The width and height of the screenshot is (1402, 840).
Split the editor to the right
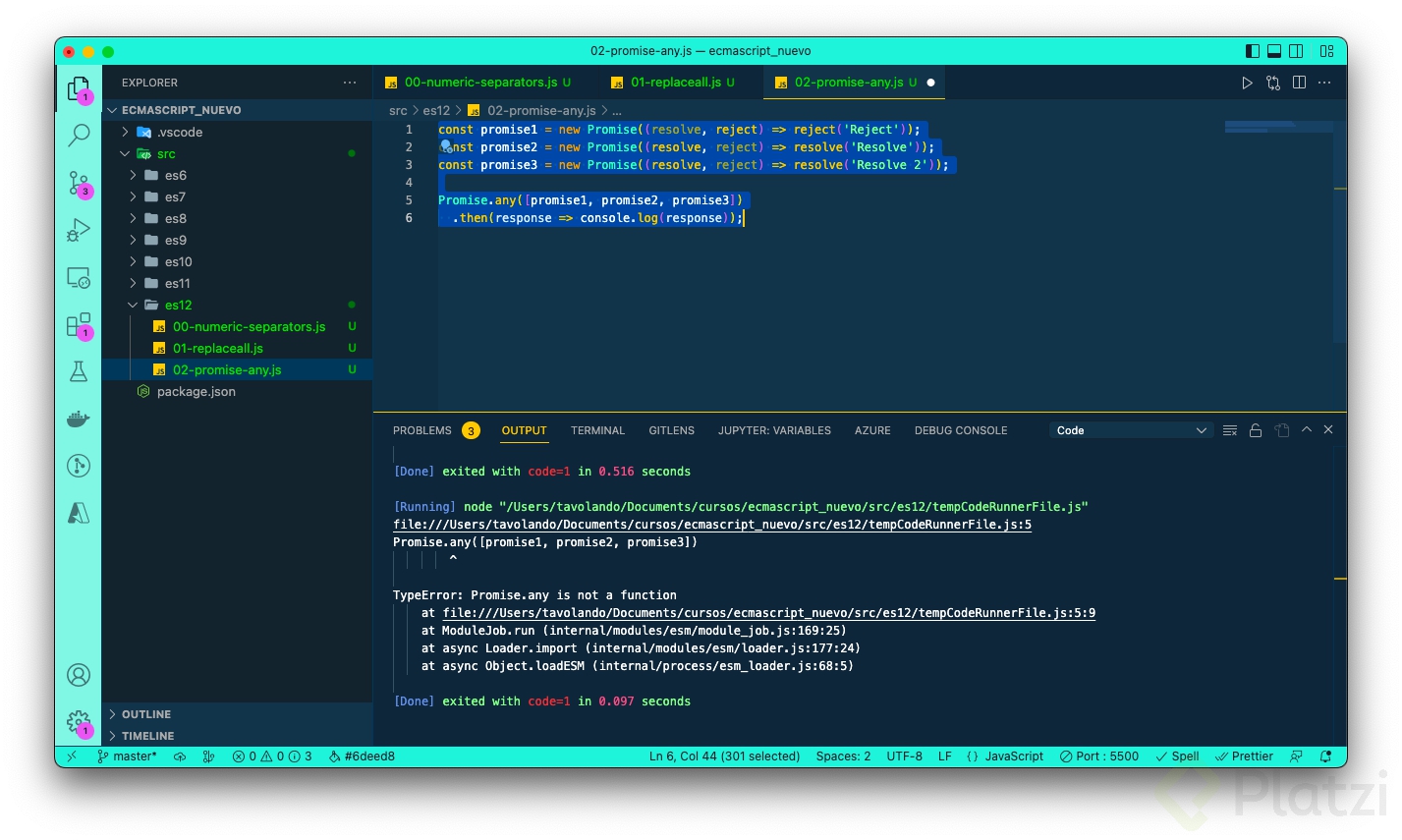coord(1300,83)
